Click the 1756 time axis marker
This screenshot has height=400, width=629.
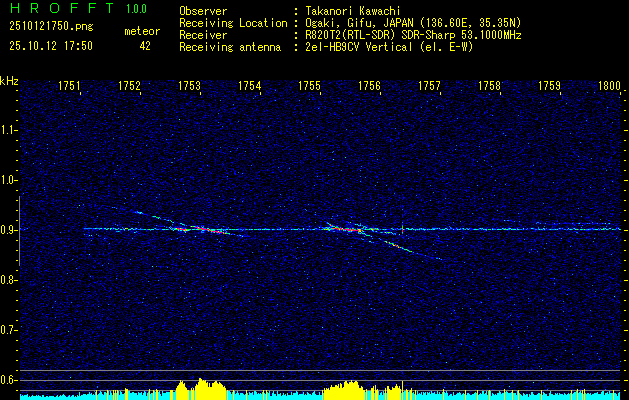[x=369, y=85]
